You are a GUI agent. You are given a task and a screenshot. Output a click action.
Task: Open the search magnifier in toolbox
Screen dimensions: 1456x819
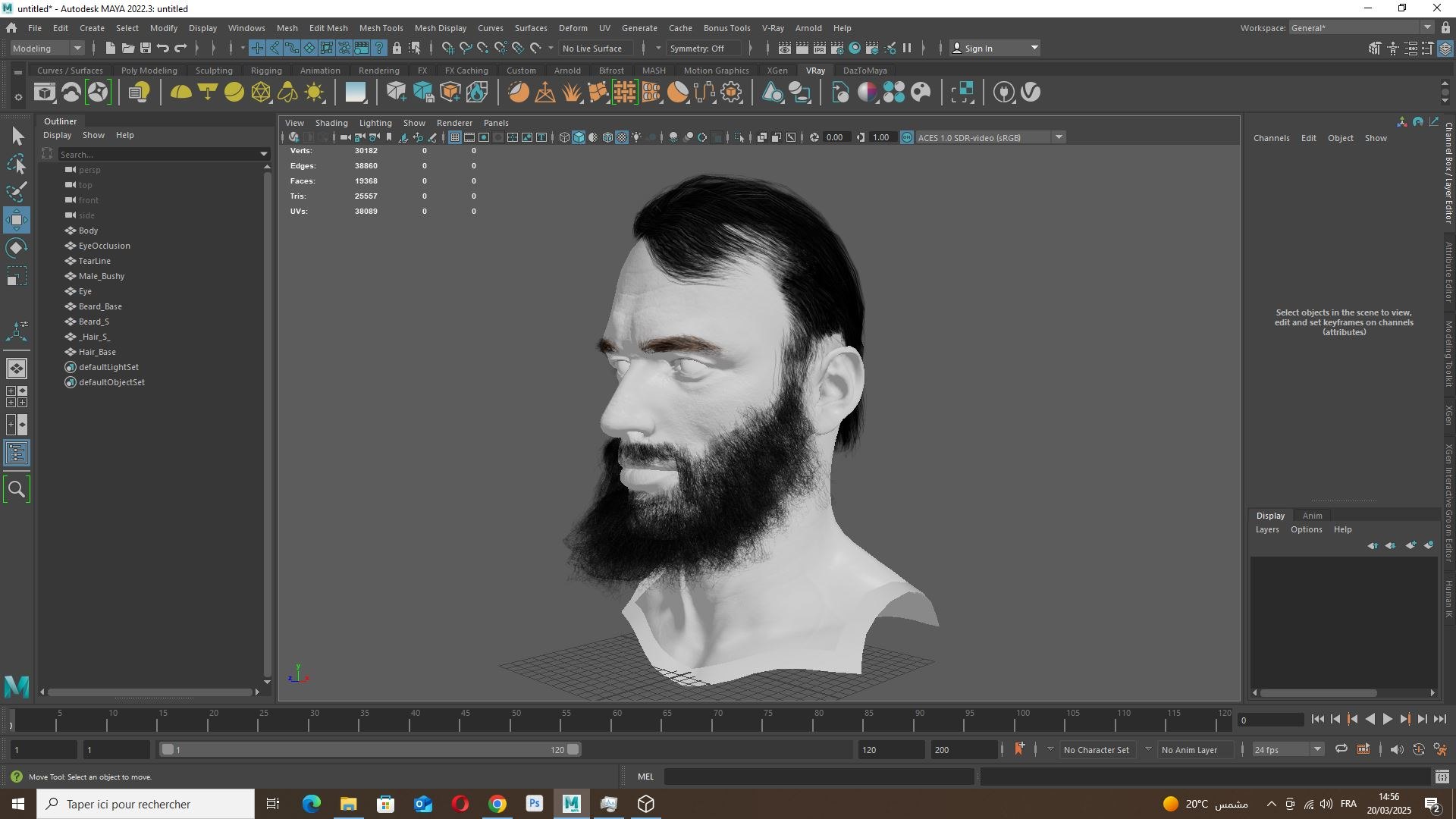pos(17,489)
